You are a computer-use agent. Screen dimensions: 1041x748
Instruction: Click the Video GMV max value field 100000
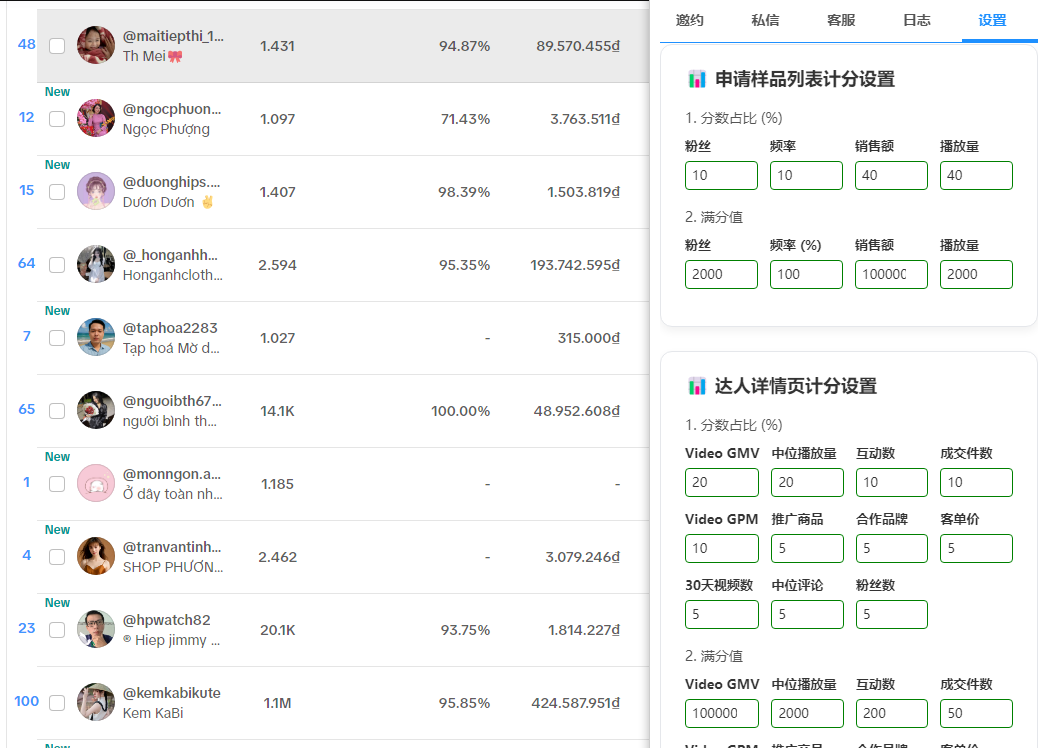721,713
